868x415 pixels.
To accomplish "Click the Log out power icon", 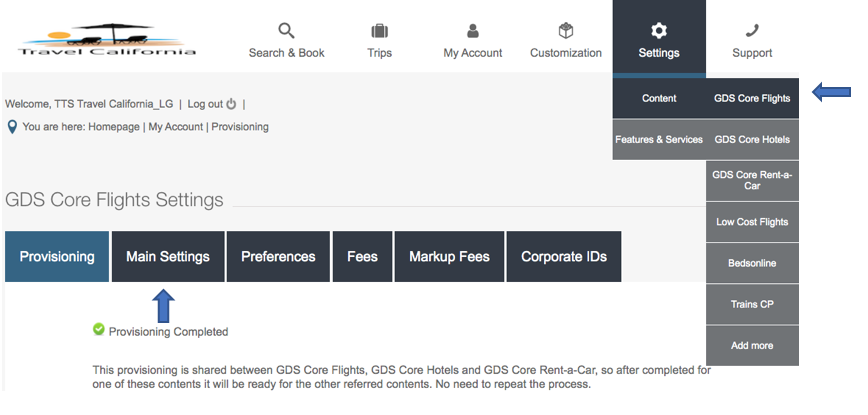I will [232, 104].
